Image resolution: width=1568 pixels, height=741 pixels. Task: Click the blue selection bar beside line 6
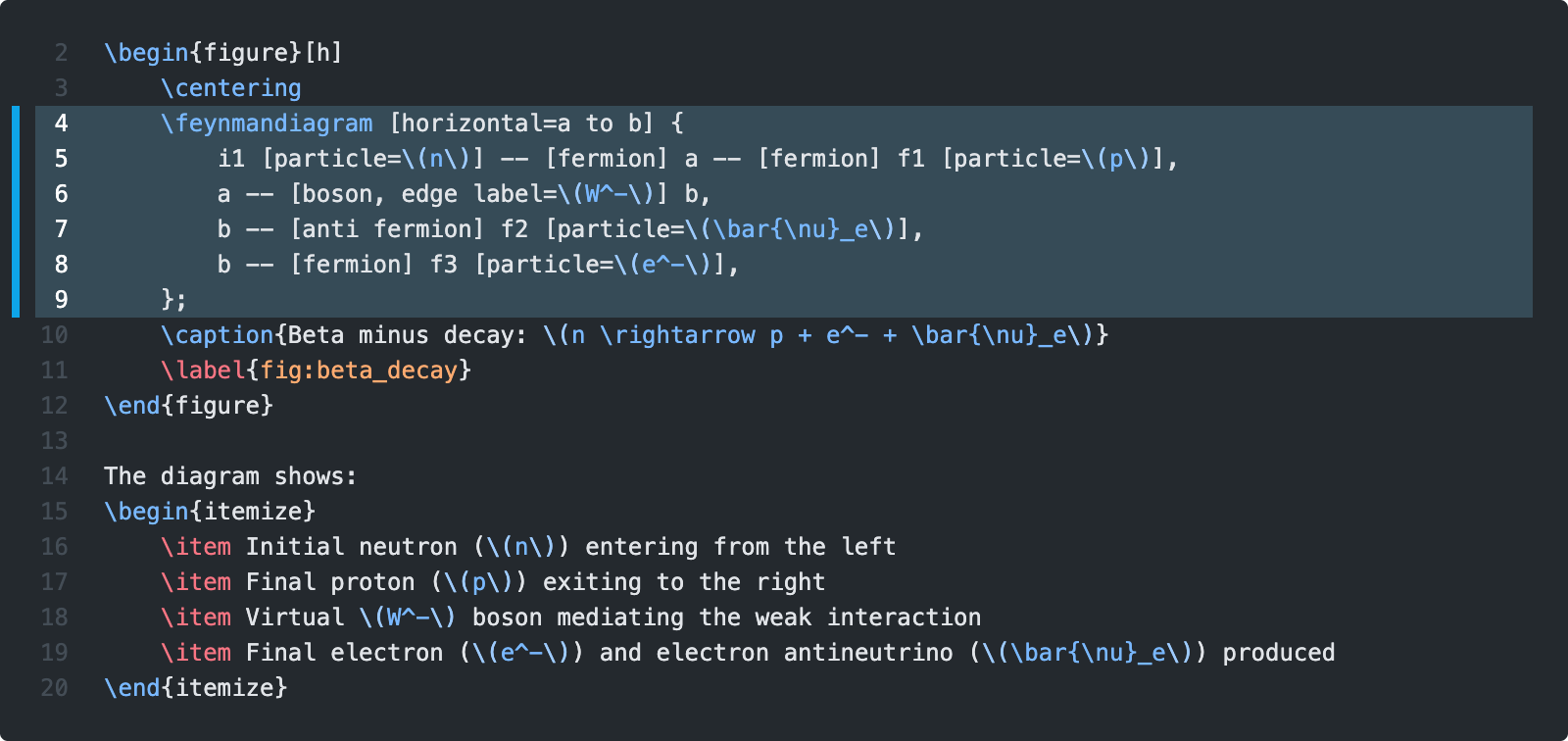pyautogui.click(x=16, y=194)
